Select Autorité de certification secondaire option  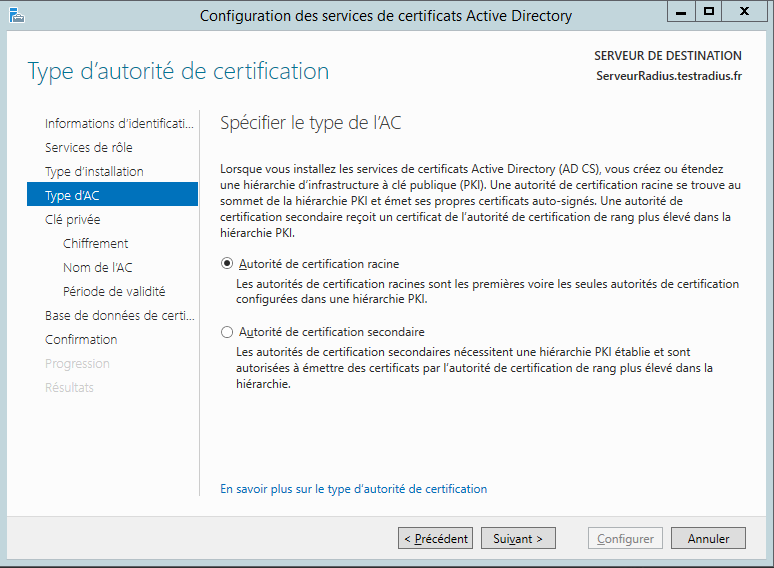(227, 332)
